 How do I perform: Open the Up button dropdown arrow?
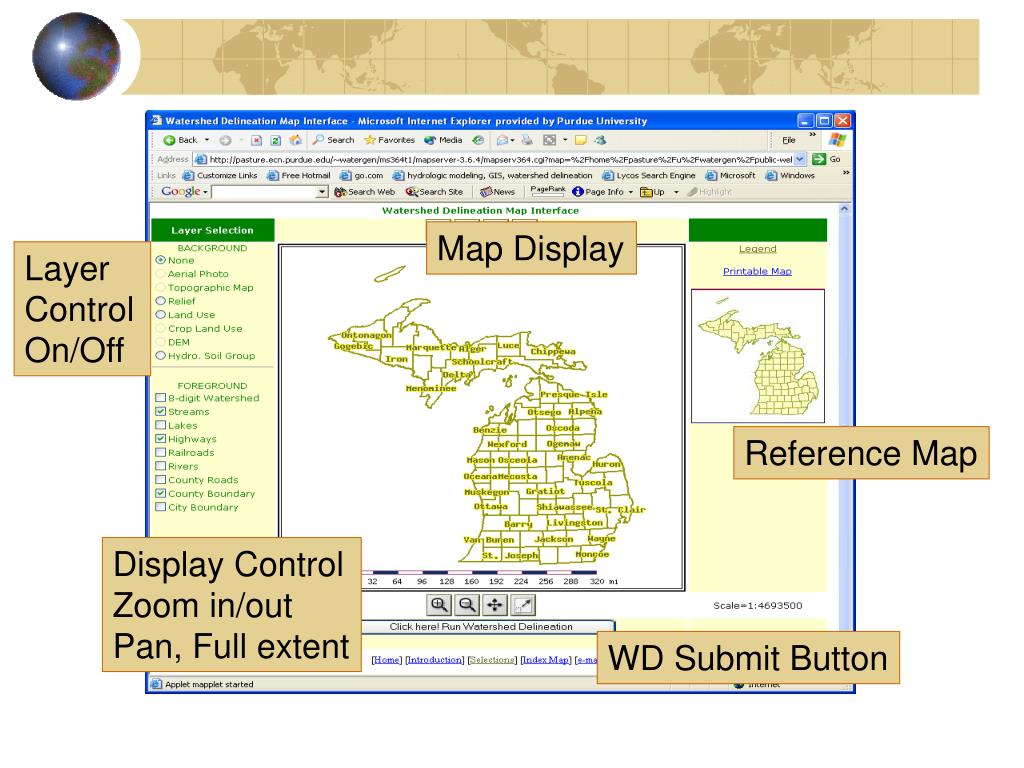[x=676, y=192]
